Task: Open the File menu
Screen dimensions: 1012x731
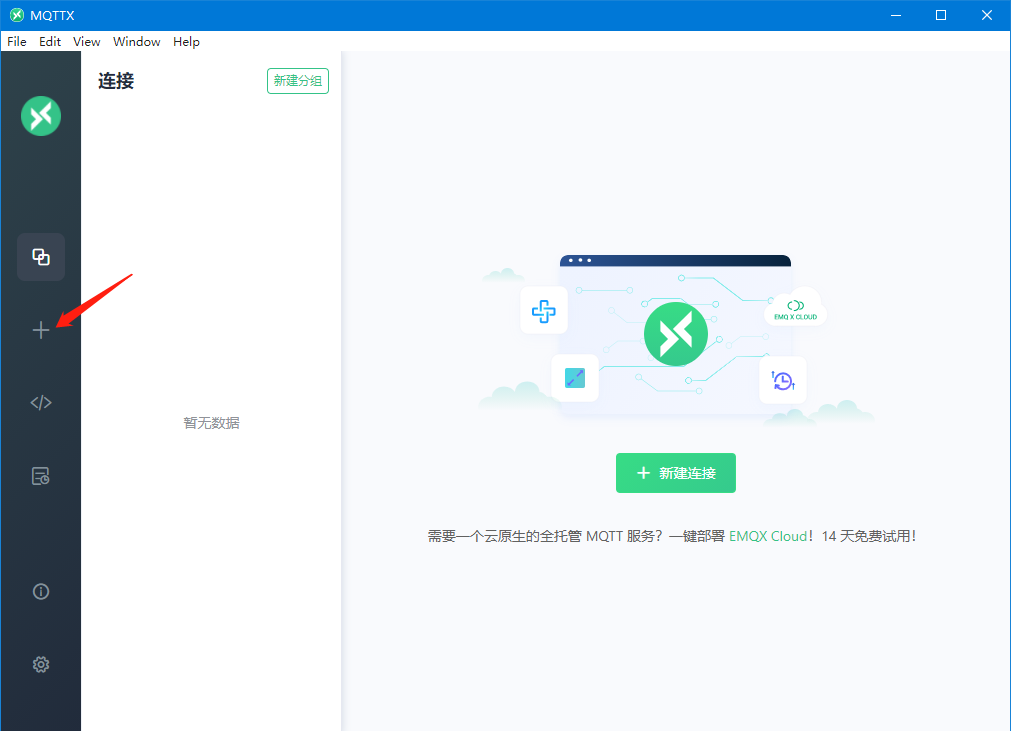Action: pyautogui.click(x=17, y=42)
